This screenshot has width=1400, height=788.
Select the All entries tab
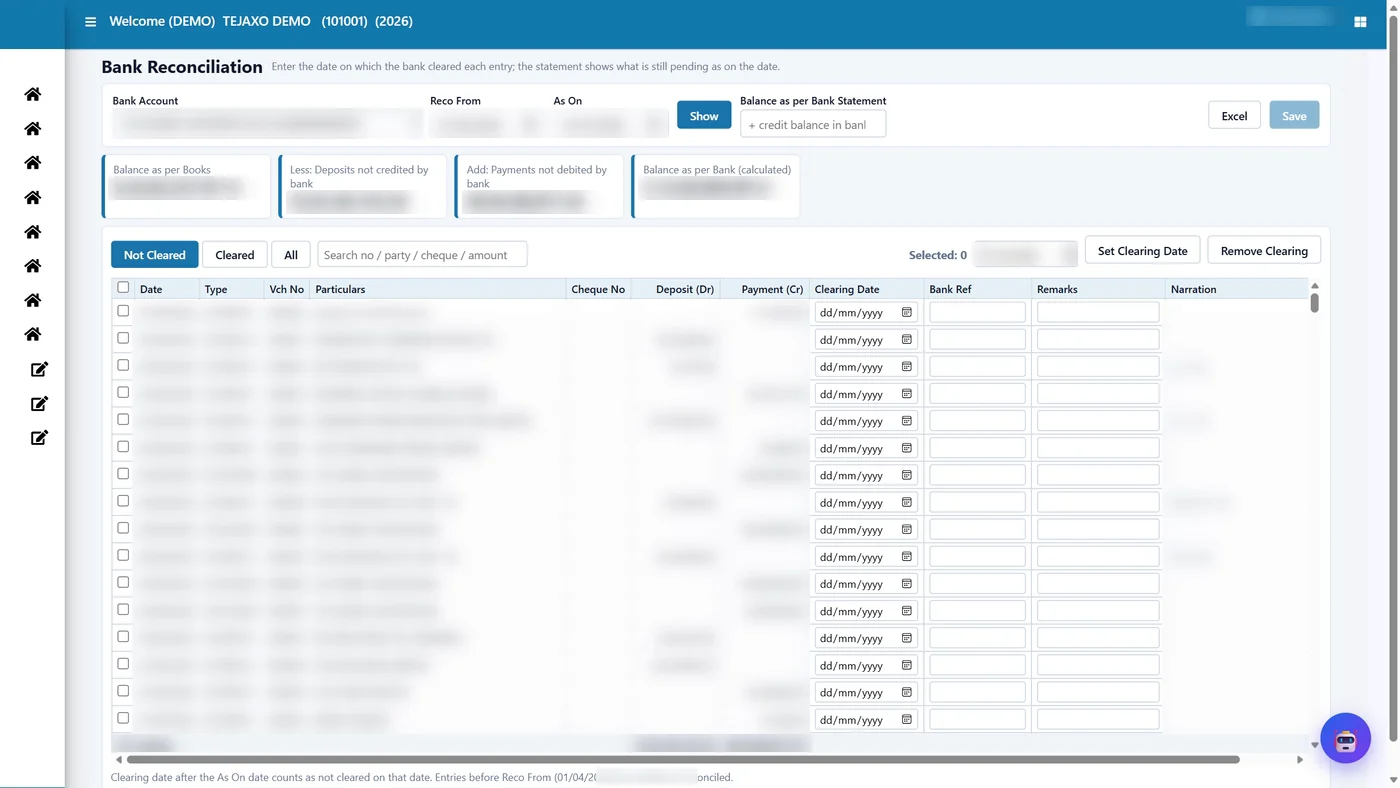(291, 255)
